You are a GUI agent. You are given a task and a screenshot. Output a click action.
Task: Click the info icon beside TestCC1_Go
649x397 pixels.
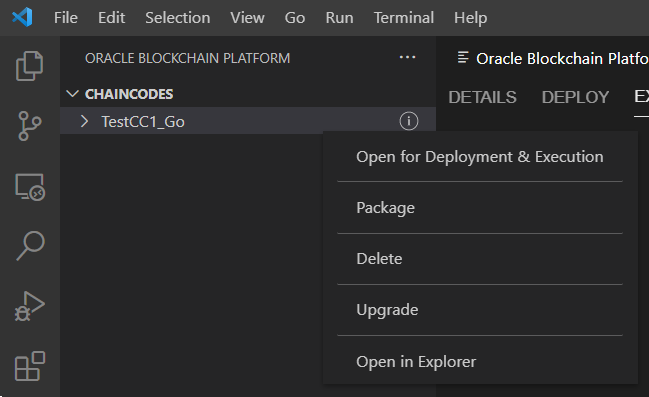(x=409, y=121)
